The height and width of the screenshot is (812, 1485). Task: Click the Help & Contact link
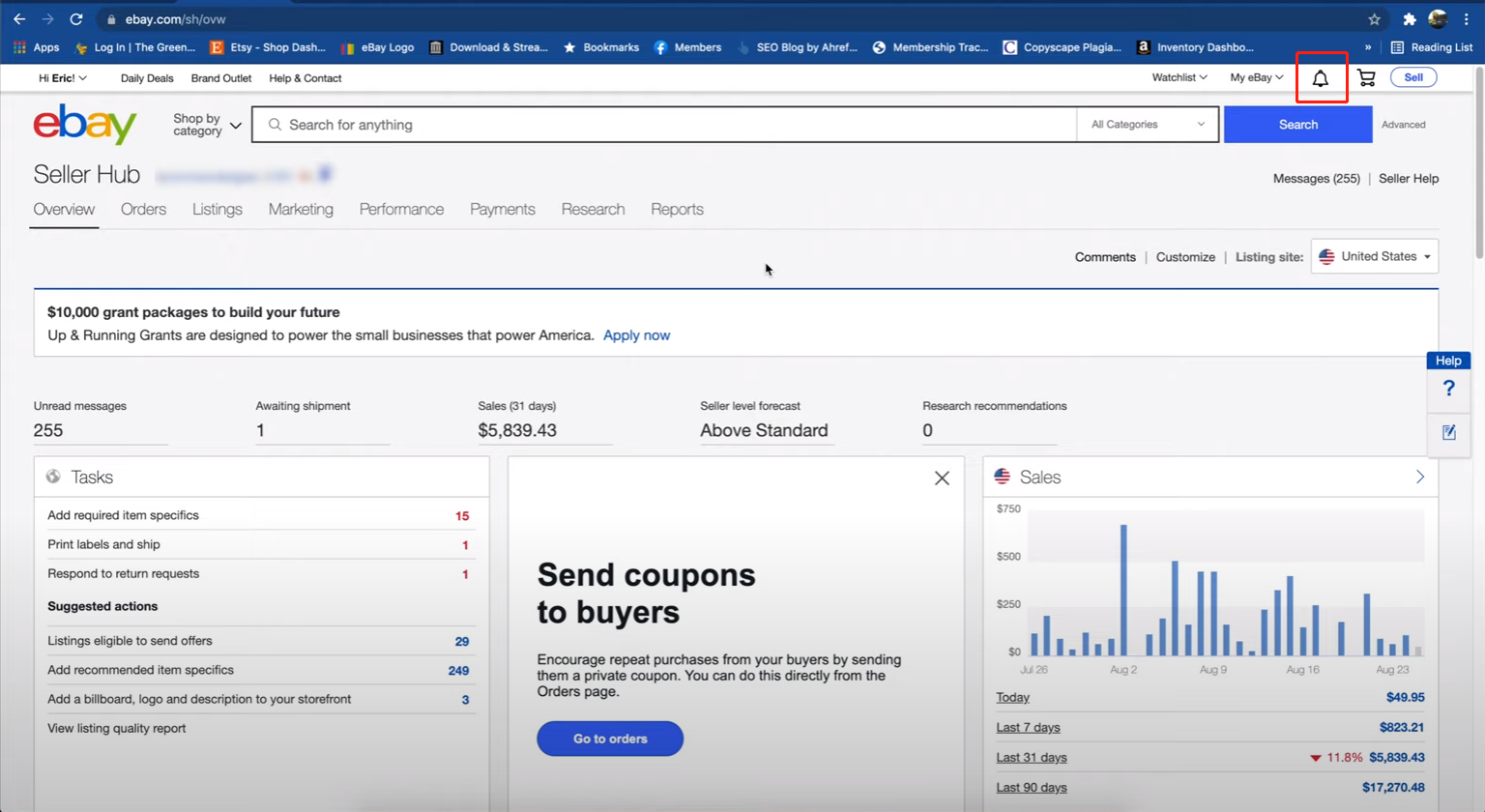click(x=305, y=78)
